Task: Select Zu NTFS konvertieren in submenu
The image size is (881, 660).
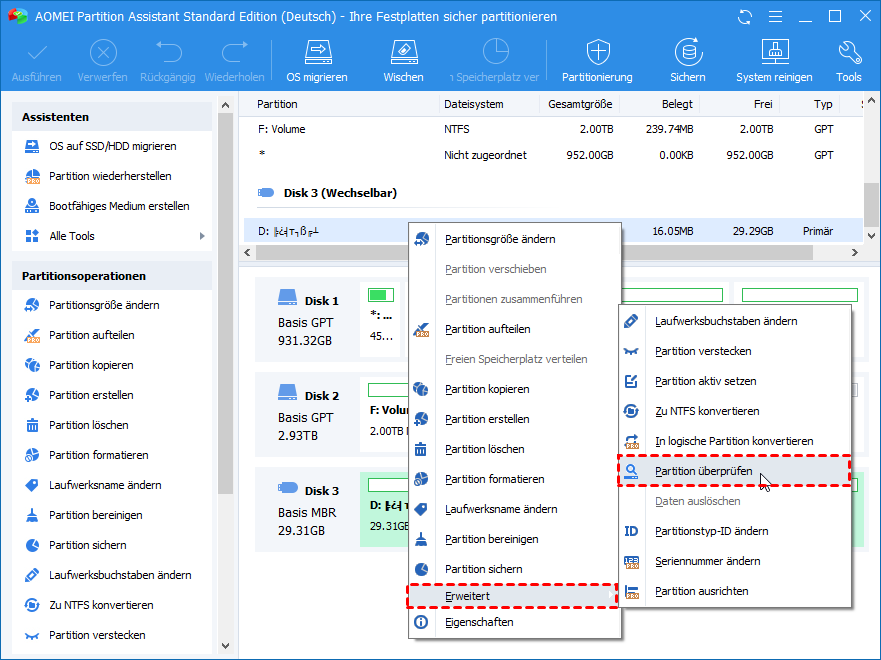Action: pyautogui.click(x=735, y=411)
